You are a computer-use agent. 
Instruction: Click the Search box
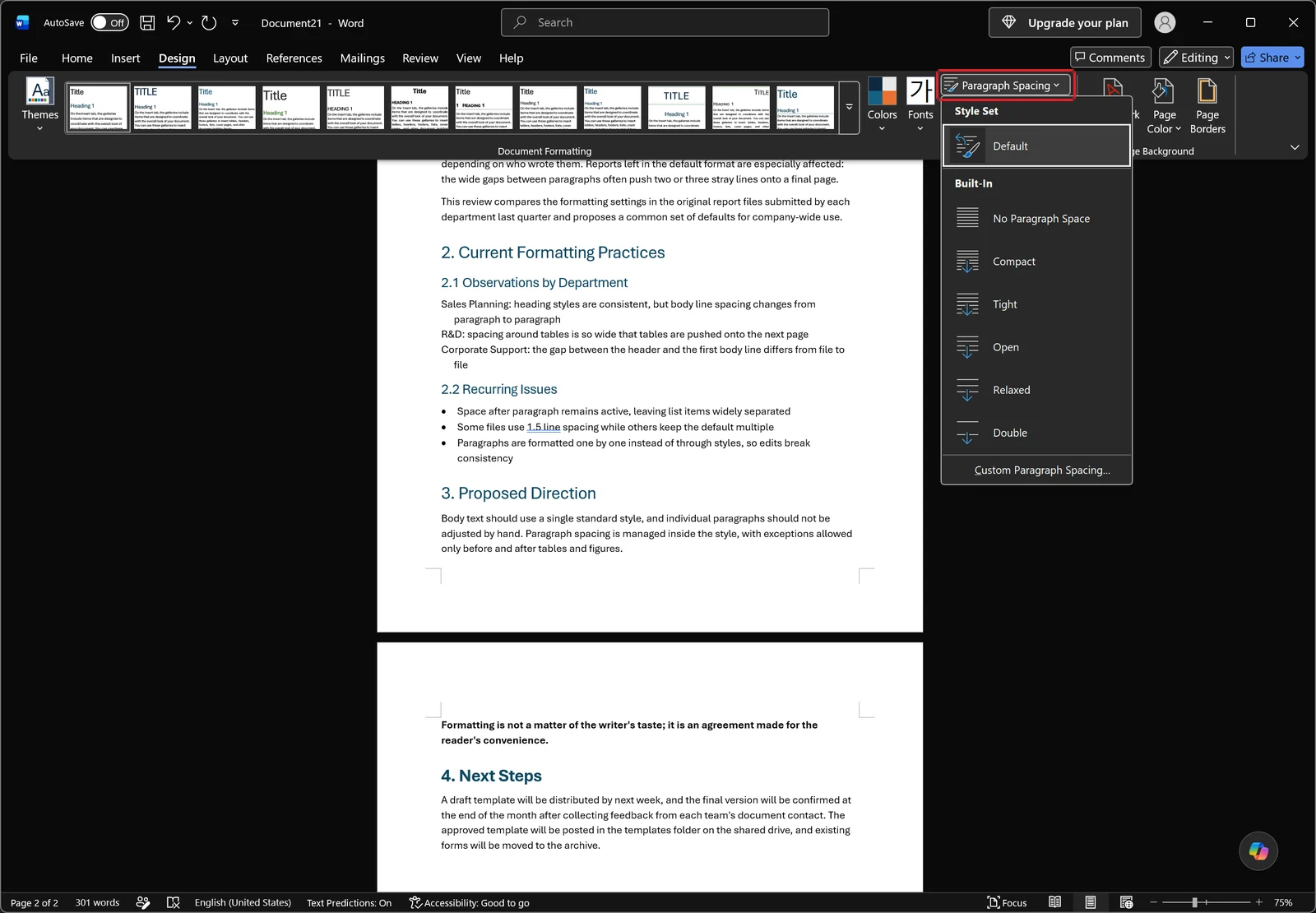[665, 23]
